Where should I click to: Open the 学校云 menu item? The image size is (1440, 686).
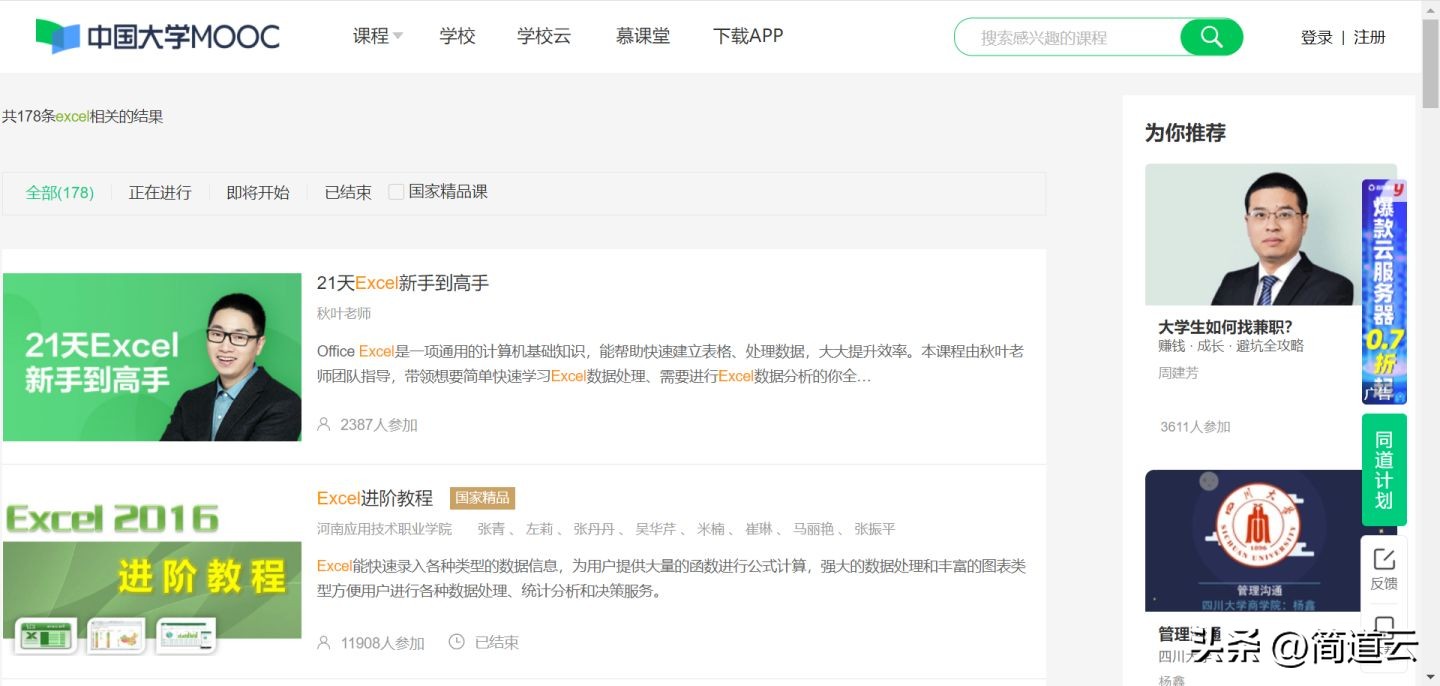coord(544,36)
